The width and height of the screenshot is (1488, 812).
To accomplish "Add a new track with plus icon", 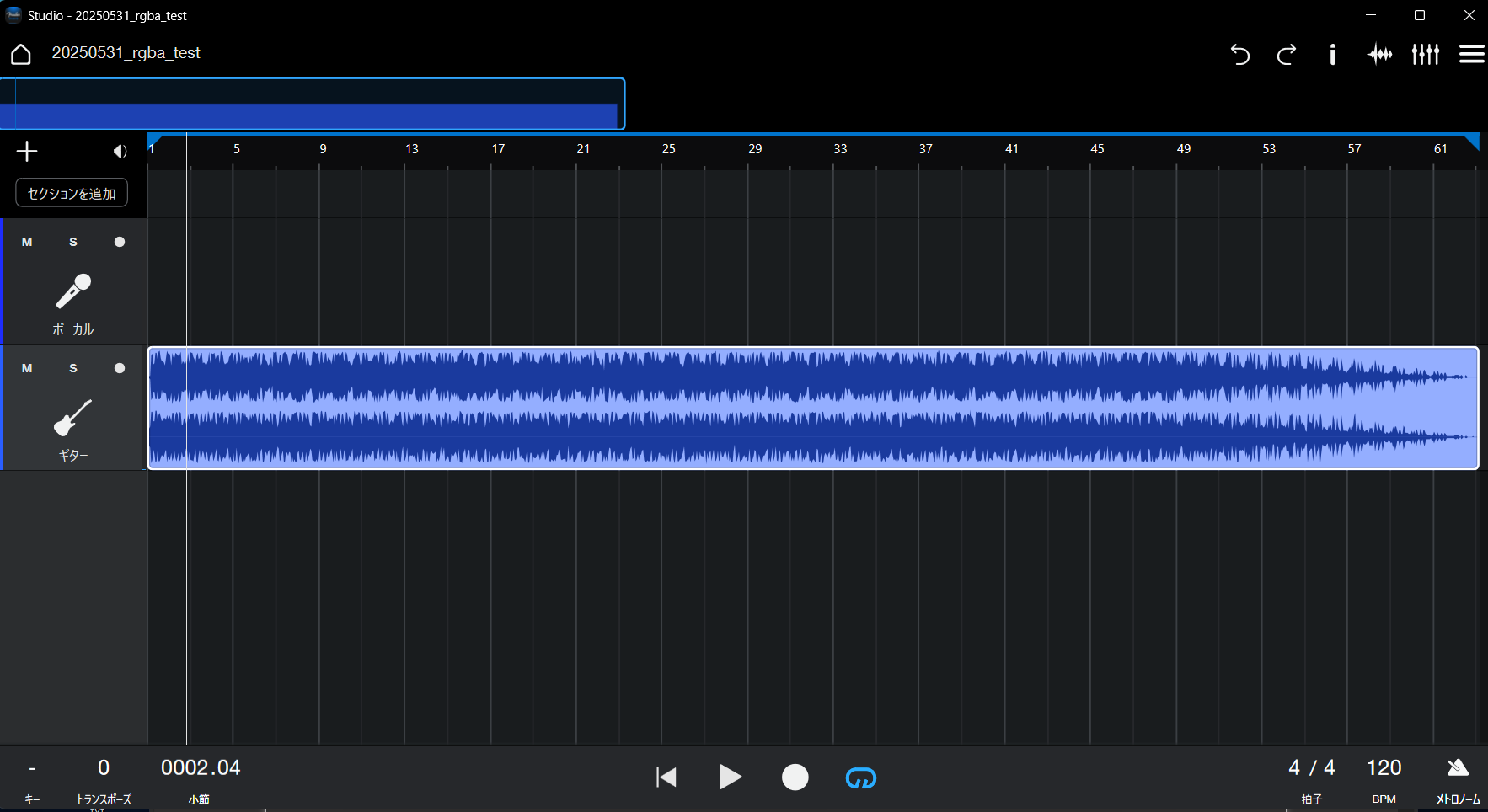I will [27, 152].
